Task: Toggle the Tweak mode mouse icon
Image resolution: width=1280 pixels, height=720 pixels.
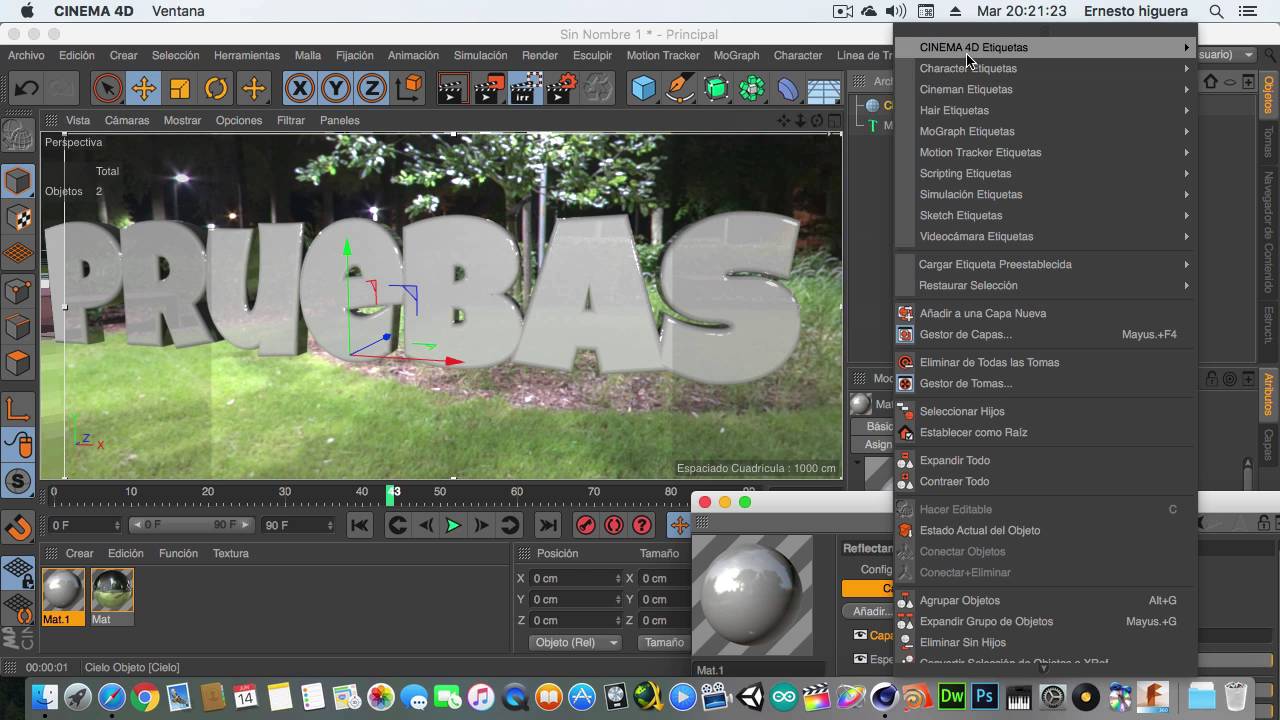Action: pyautogui.click(x=18, y=445)
